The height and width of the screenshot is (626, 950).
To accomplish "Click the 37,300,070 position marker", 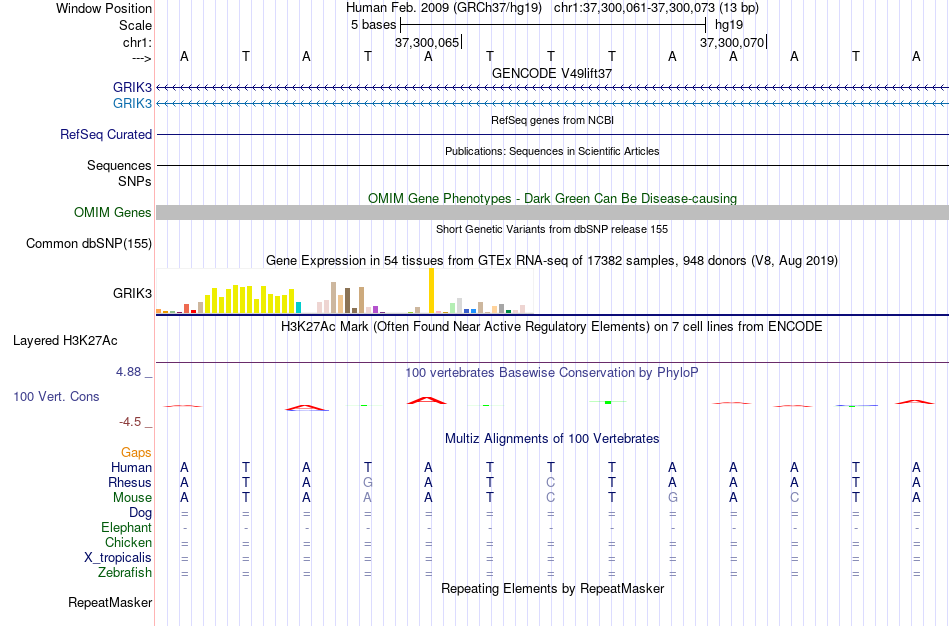I will [x=732, y=42].
